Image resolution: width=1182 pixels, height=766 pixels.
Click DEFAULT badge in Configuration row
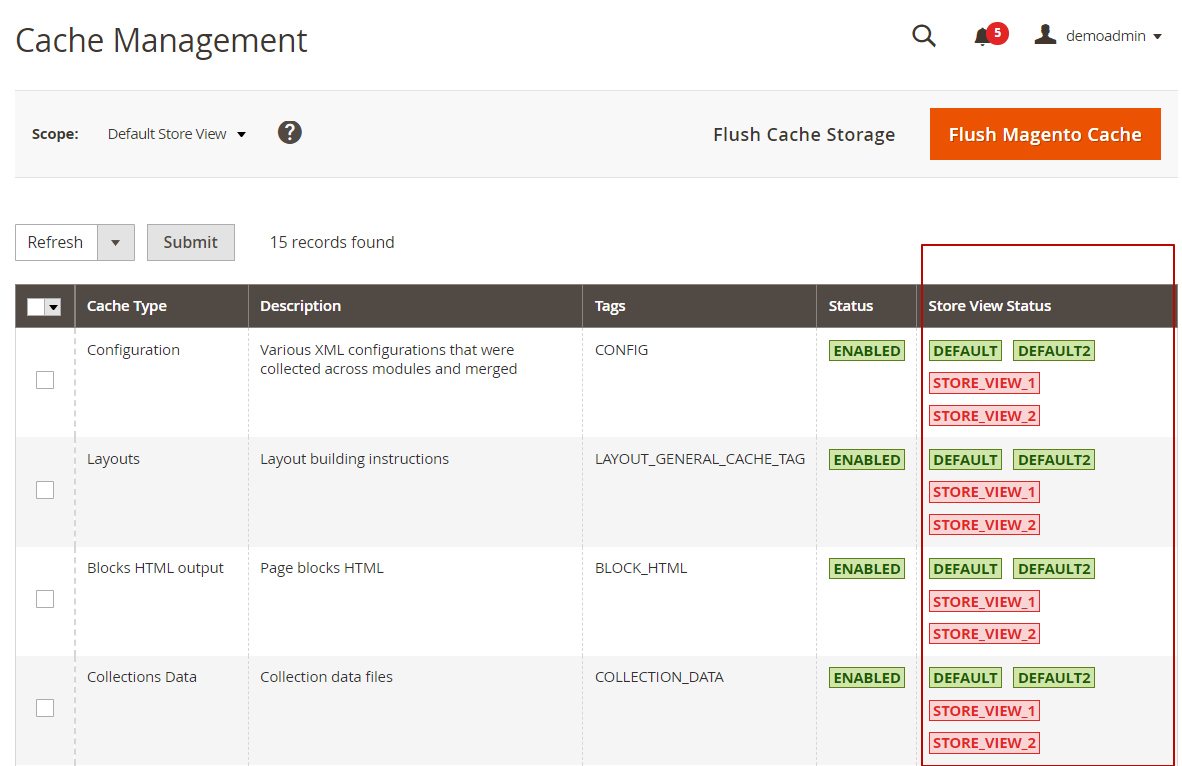click(966, 351)
